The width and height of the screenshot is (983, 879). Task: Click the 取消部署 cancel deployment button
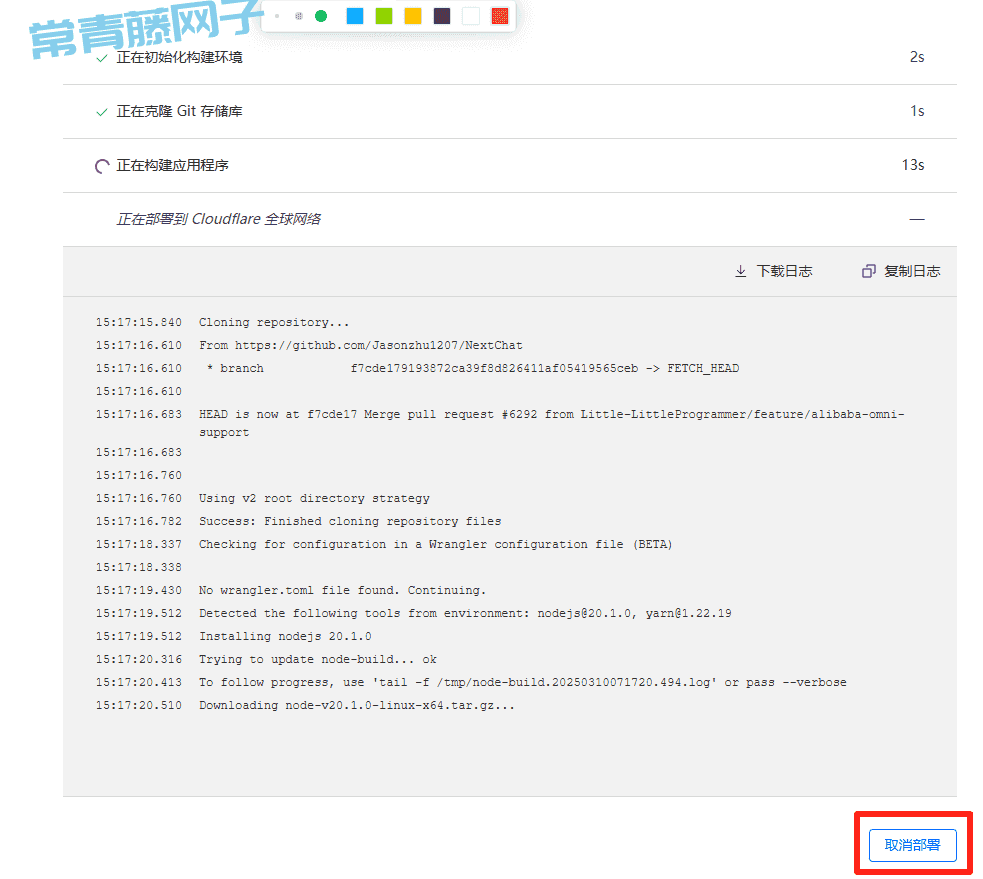912,845
